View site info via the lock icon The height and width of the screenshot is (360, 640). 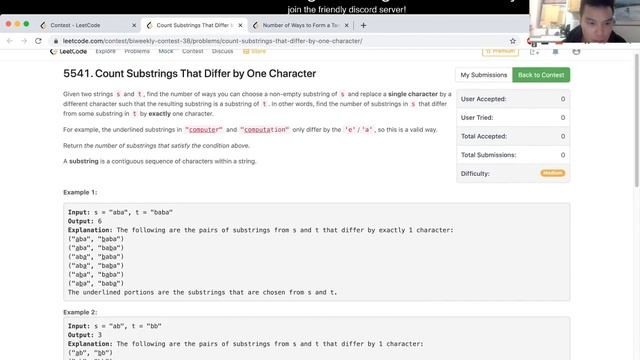[x=56, y=41]
